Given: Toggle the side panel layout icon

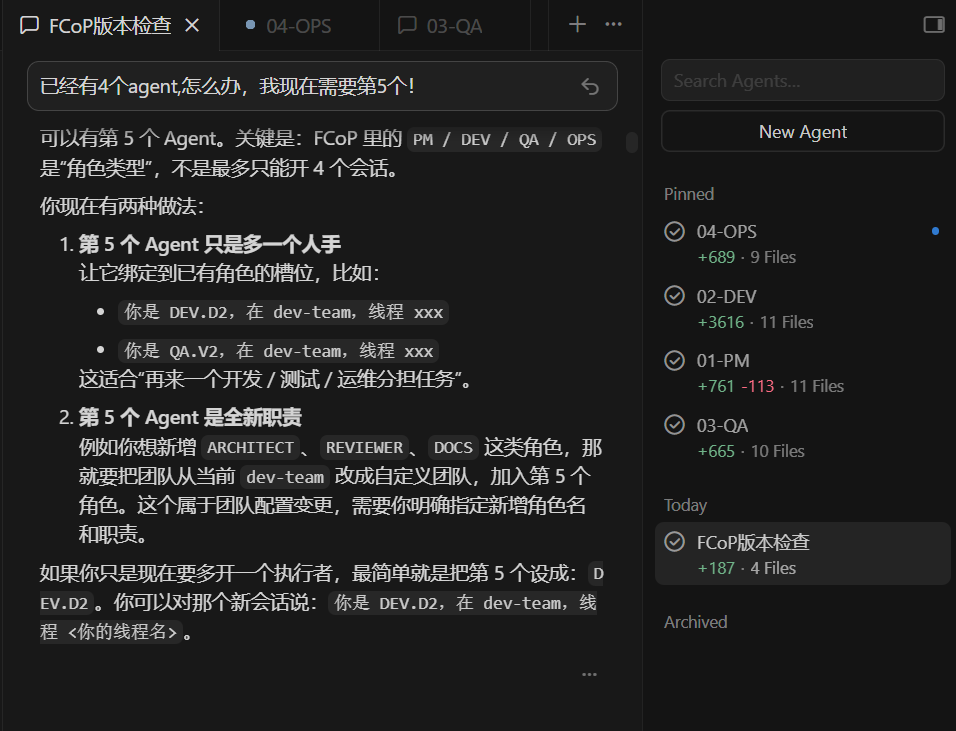Looking at the screenshot, I should (933, 24).
